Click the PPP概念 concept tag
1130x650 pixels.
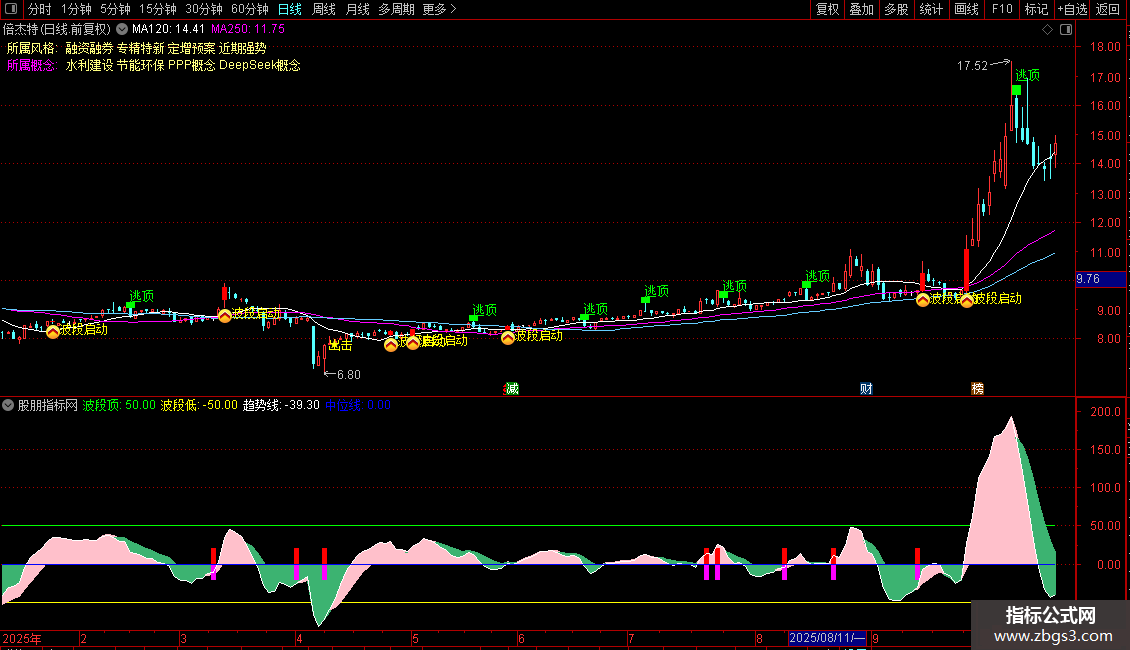pyautogui.click(x=192, y=66)
